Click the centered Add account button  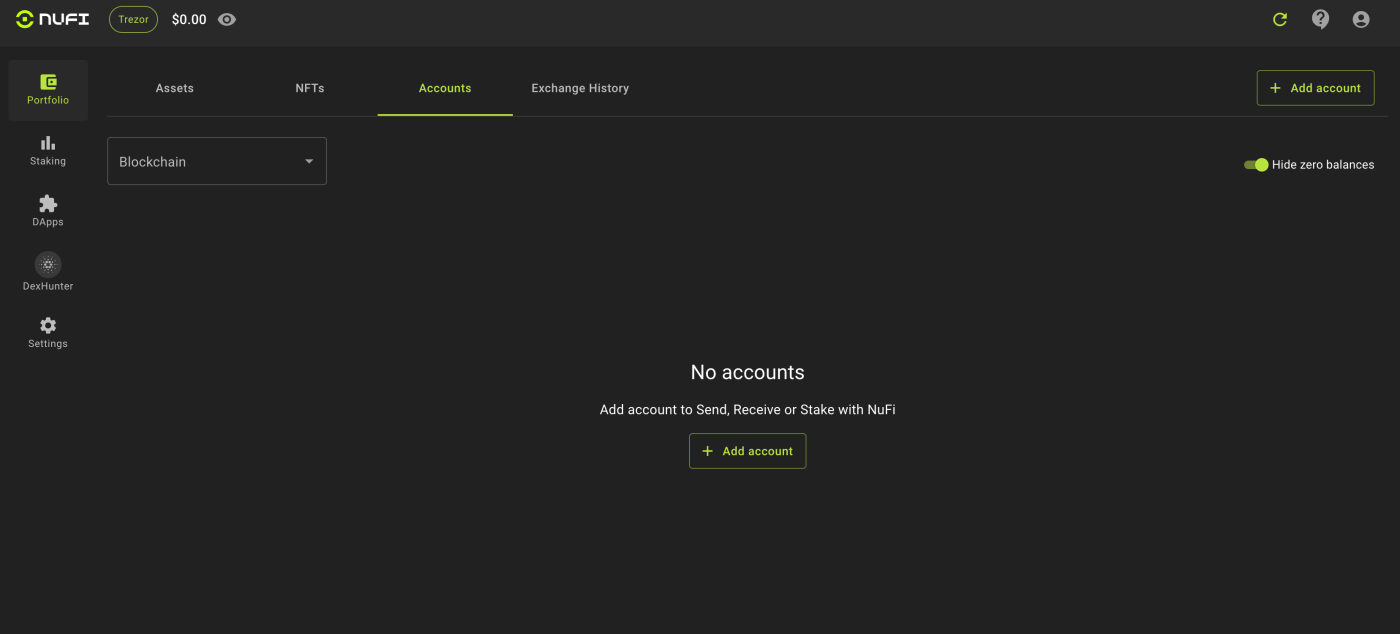coord(747,451)
